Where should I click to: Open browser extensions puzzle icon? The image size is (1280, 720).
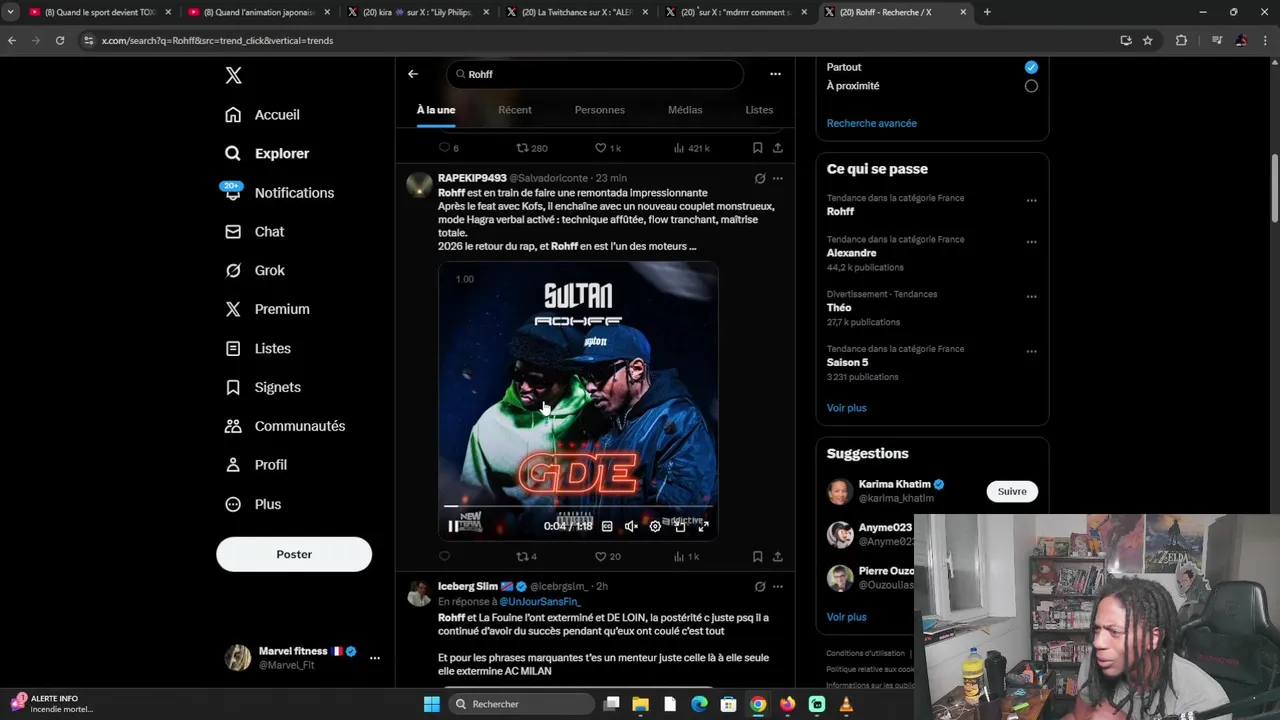tap(1181, 40)
